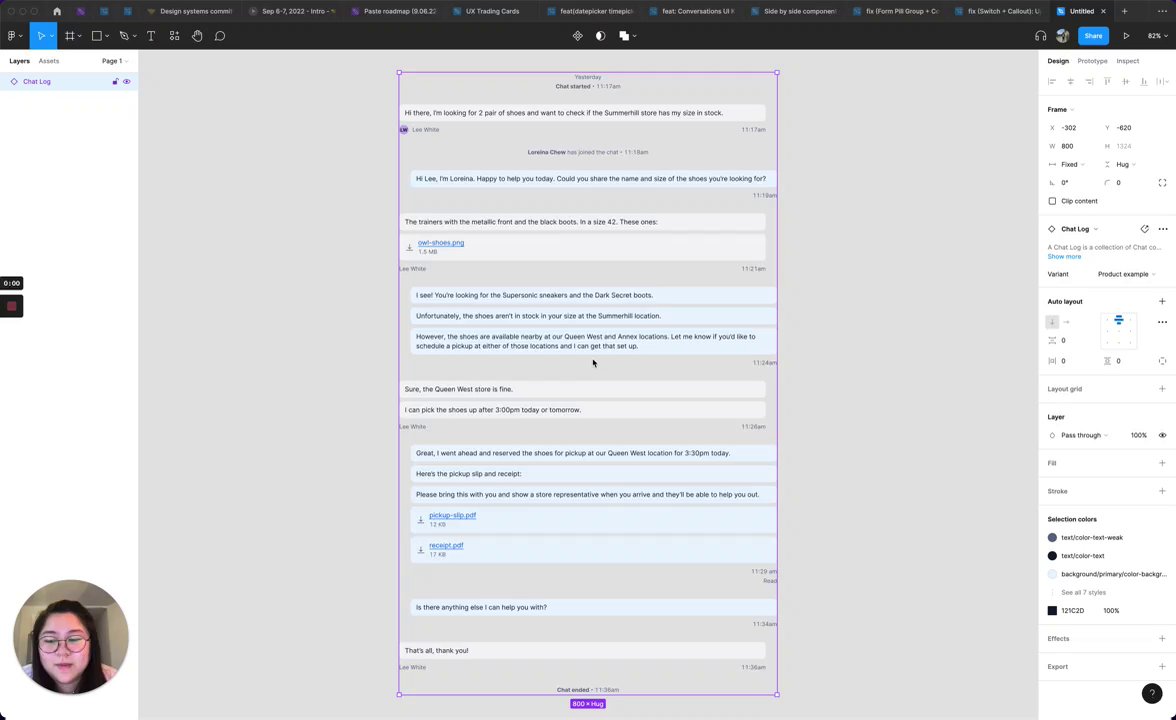Select the Pen tool

124,35
